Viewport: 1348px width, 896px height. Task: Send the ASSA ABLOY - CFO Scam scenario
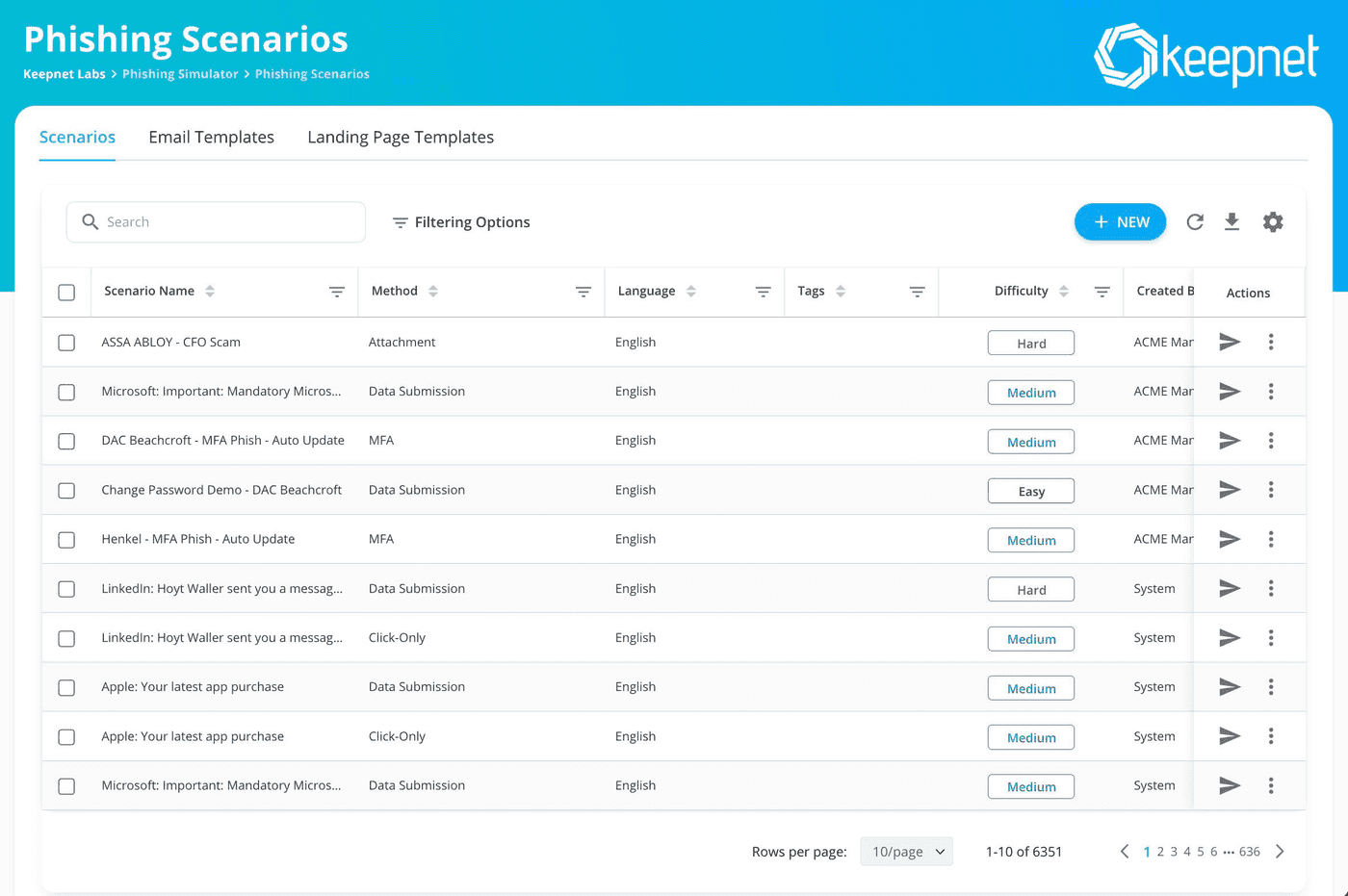[x=1230, y=342]
